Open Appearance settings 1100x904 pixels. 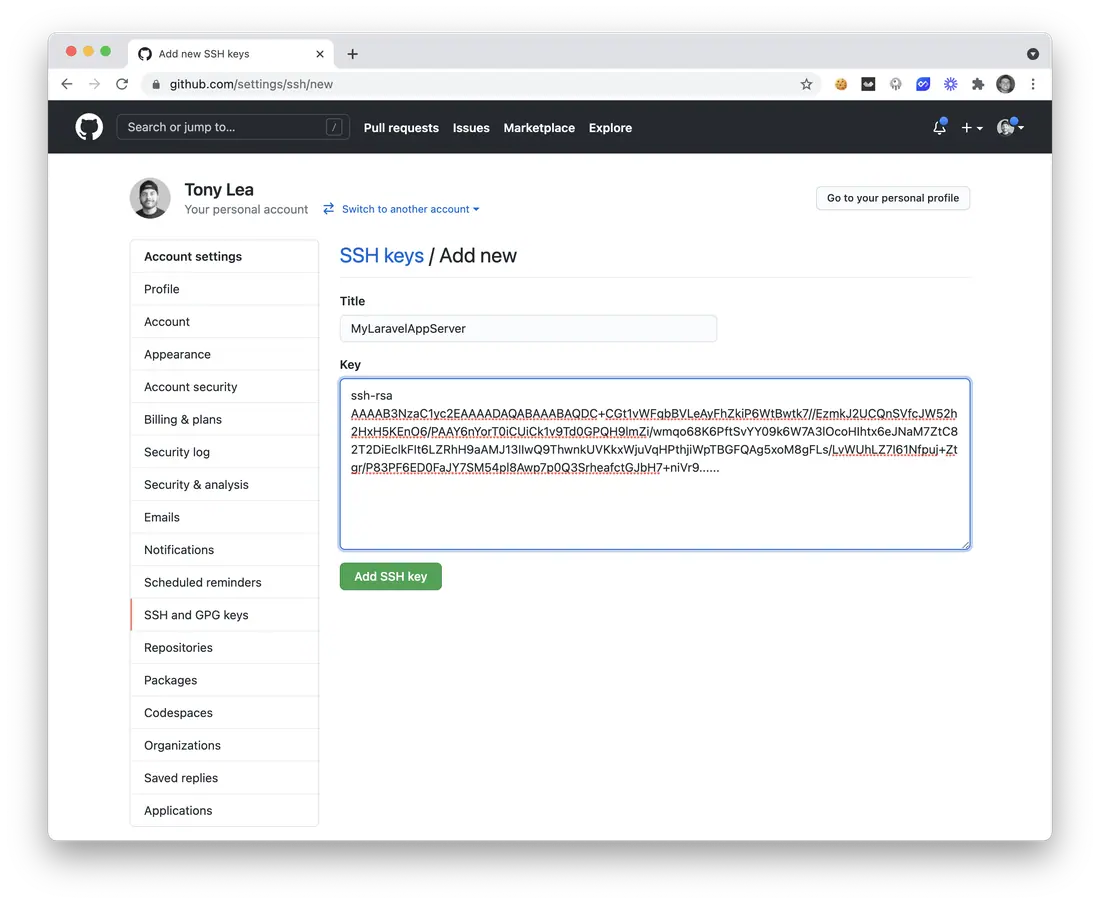(x=224, y=355)
